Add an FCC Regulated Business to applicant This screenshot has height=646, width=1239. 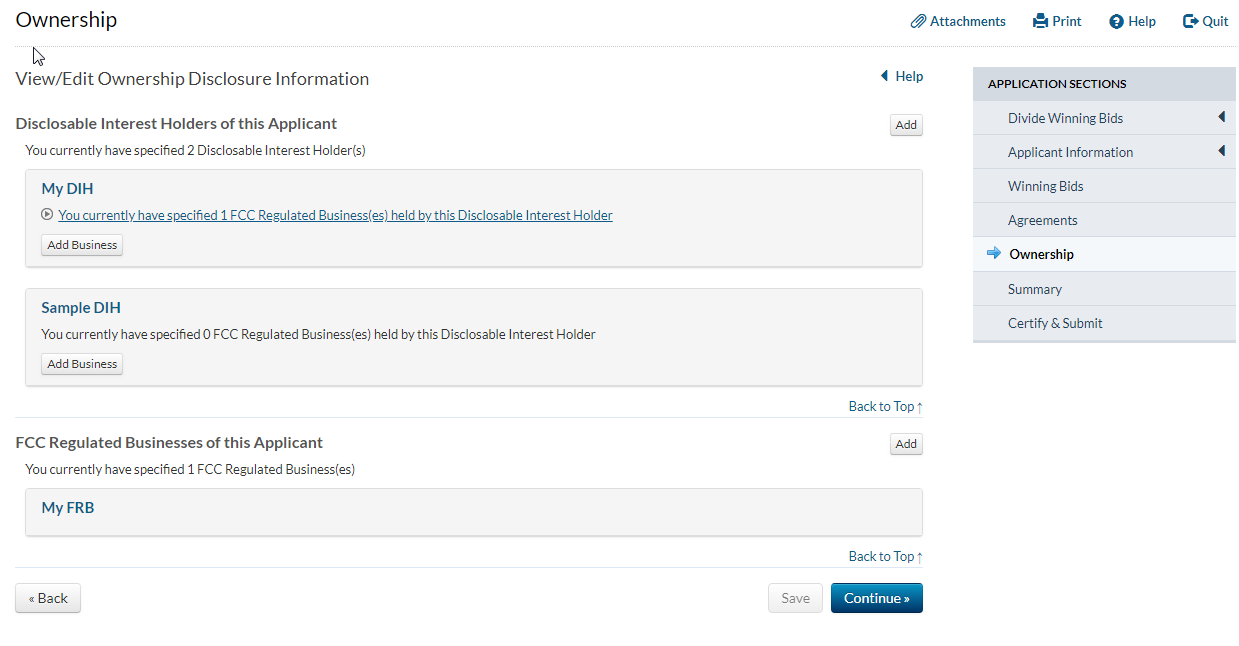point(906,444)
